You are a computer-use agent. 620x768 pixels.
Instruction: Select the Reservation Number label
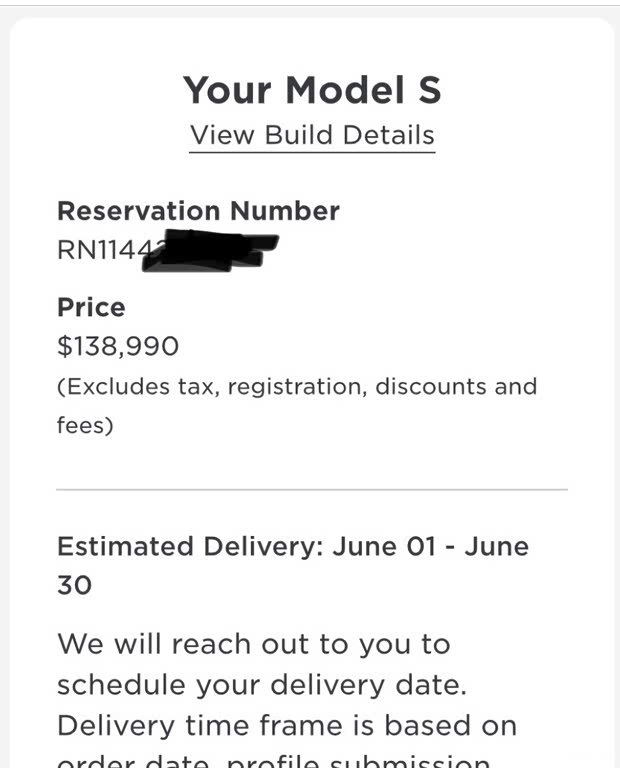tap(198, 211)
